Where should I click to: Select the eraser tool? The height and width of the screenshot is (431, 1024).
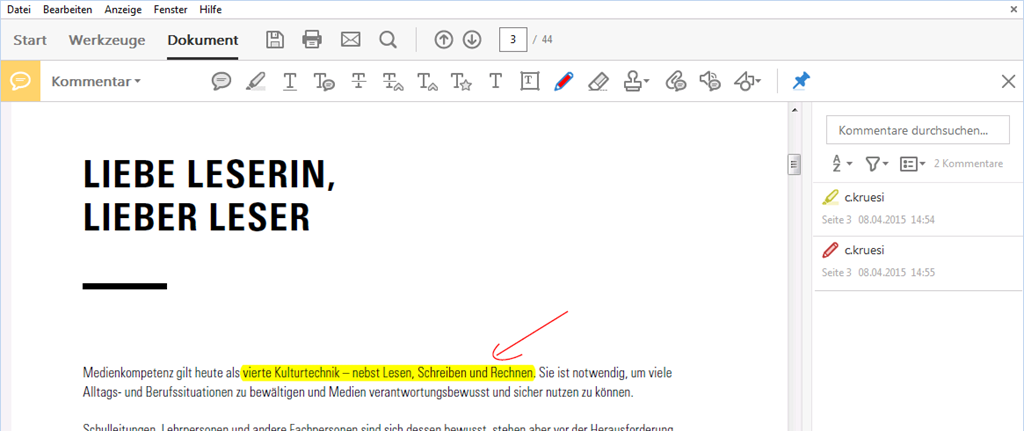pyautogui.click(x=598, y=81)
